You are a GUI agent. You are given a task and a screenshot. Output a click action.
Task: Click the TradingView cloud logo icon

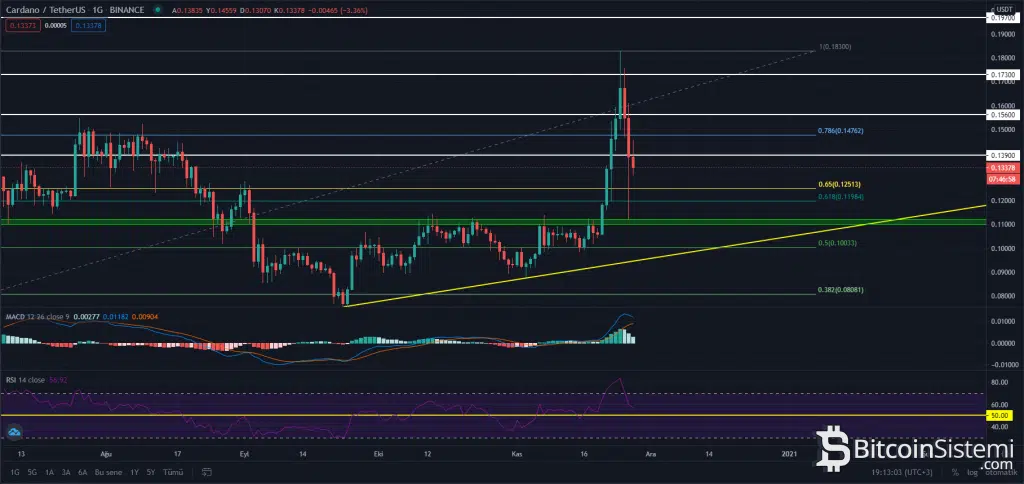(x=15, y=432)
